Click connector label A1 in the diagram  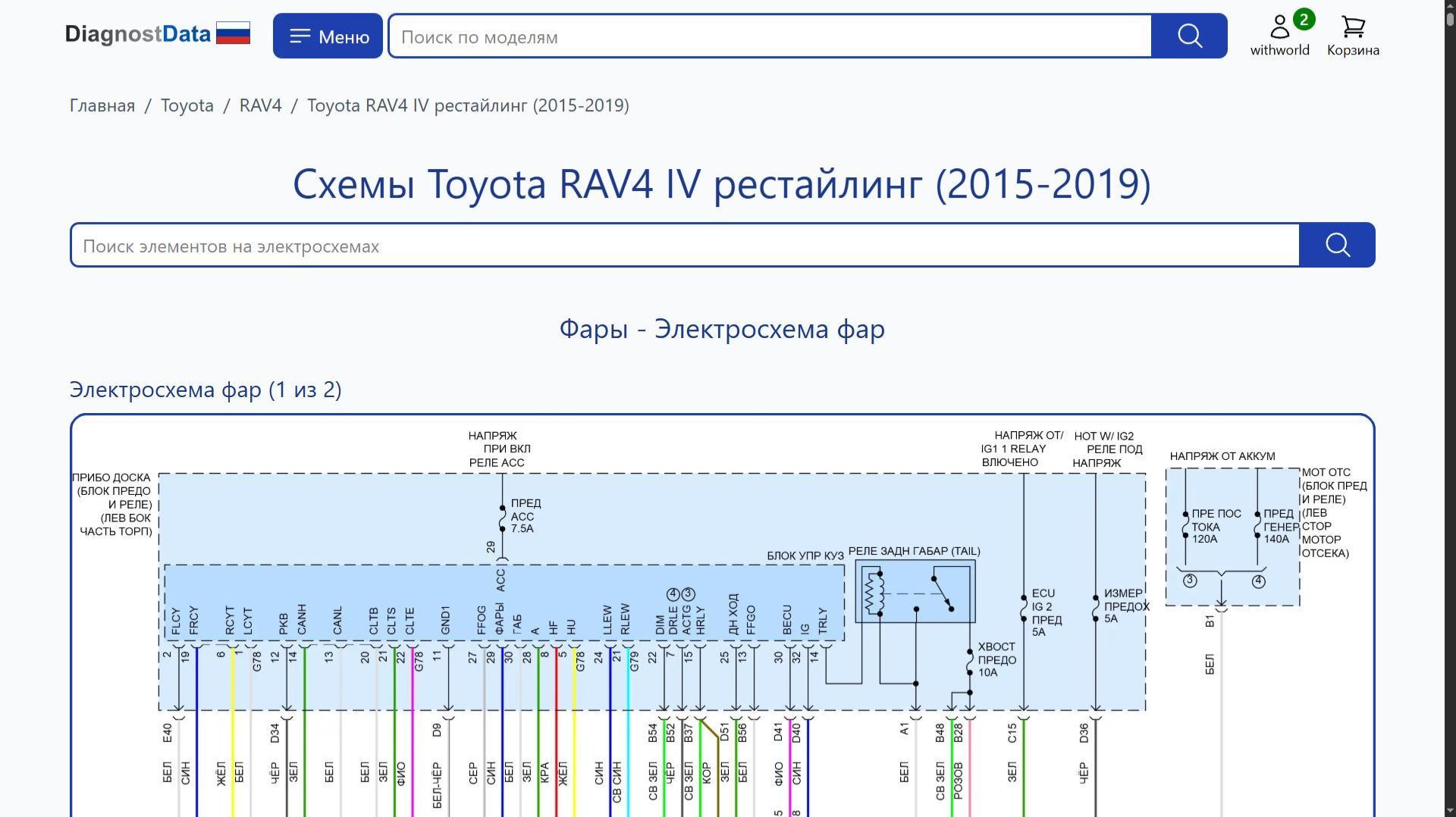click(x=904, y=728)
